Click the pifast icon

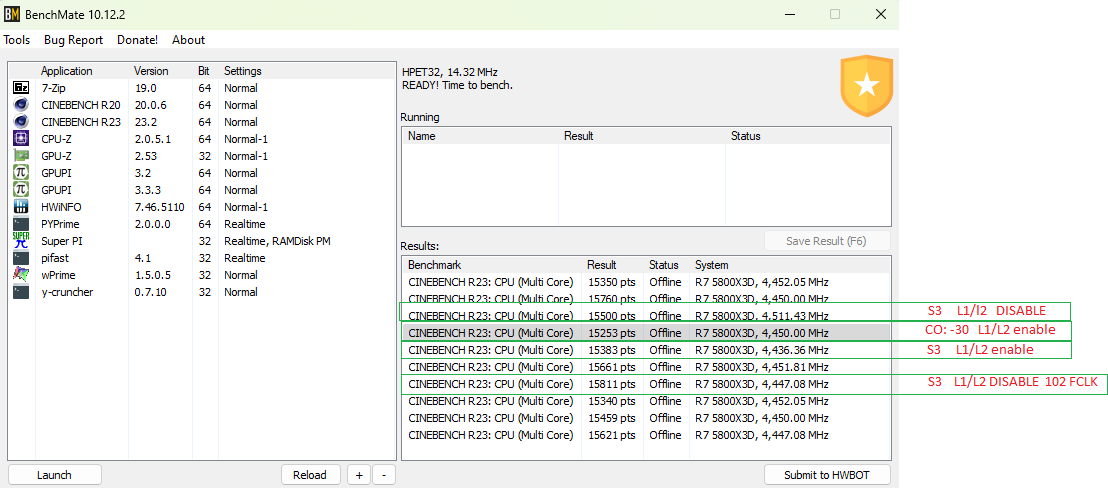(x=20, y=258)
